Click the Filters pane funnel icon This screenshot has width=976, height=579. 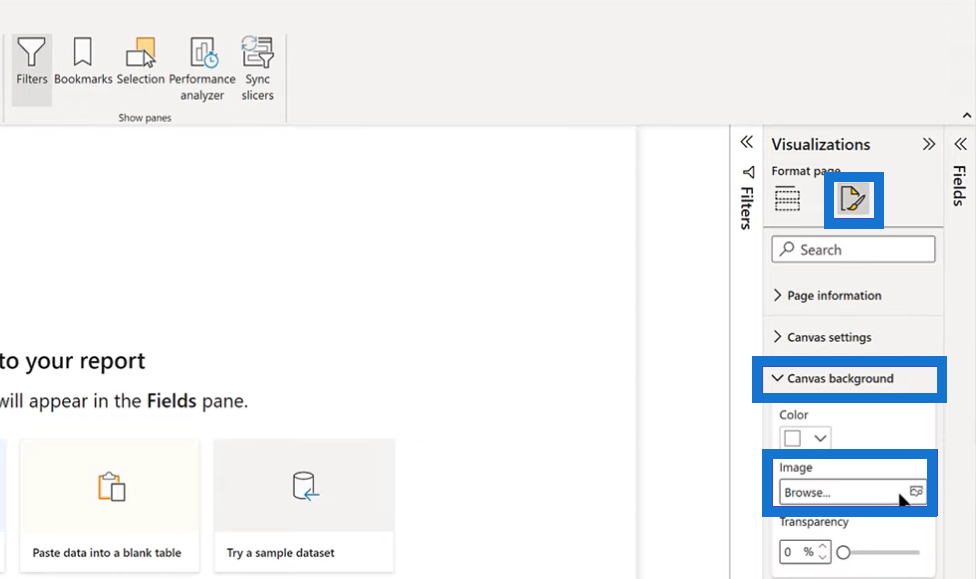748,172
